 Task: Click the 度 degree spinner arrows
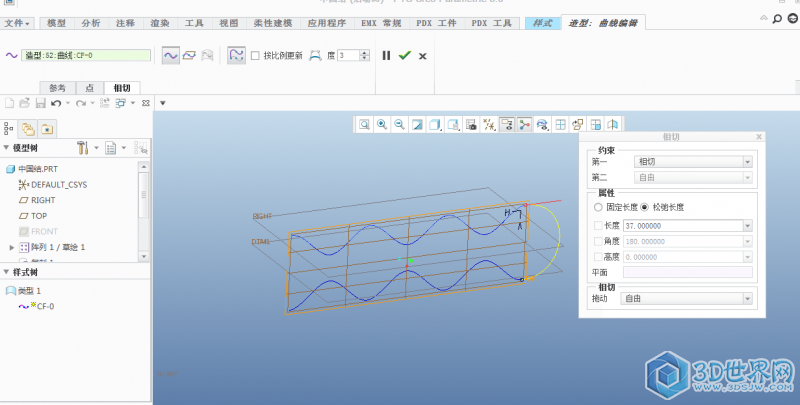coord(364,56)
